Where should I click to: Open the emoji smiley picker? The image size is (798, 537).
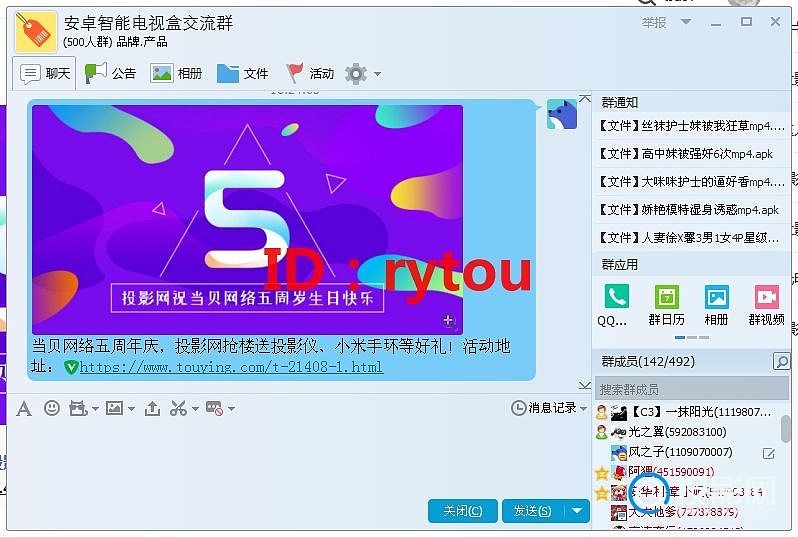pos(51,408)
